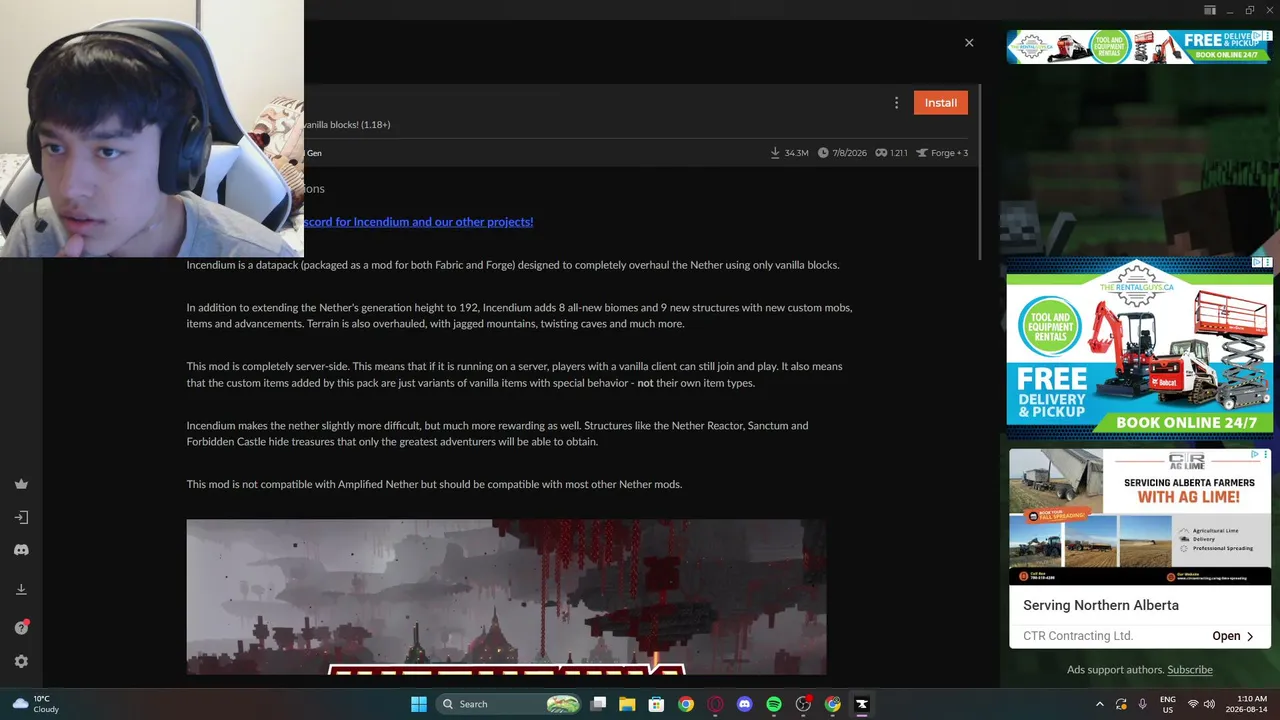Viewport: 1280px width, 720px height.
Task: Click the microphone icon in system tray
Action: click(x=1142, y=704)
